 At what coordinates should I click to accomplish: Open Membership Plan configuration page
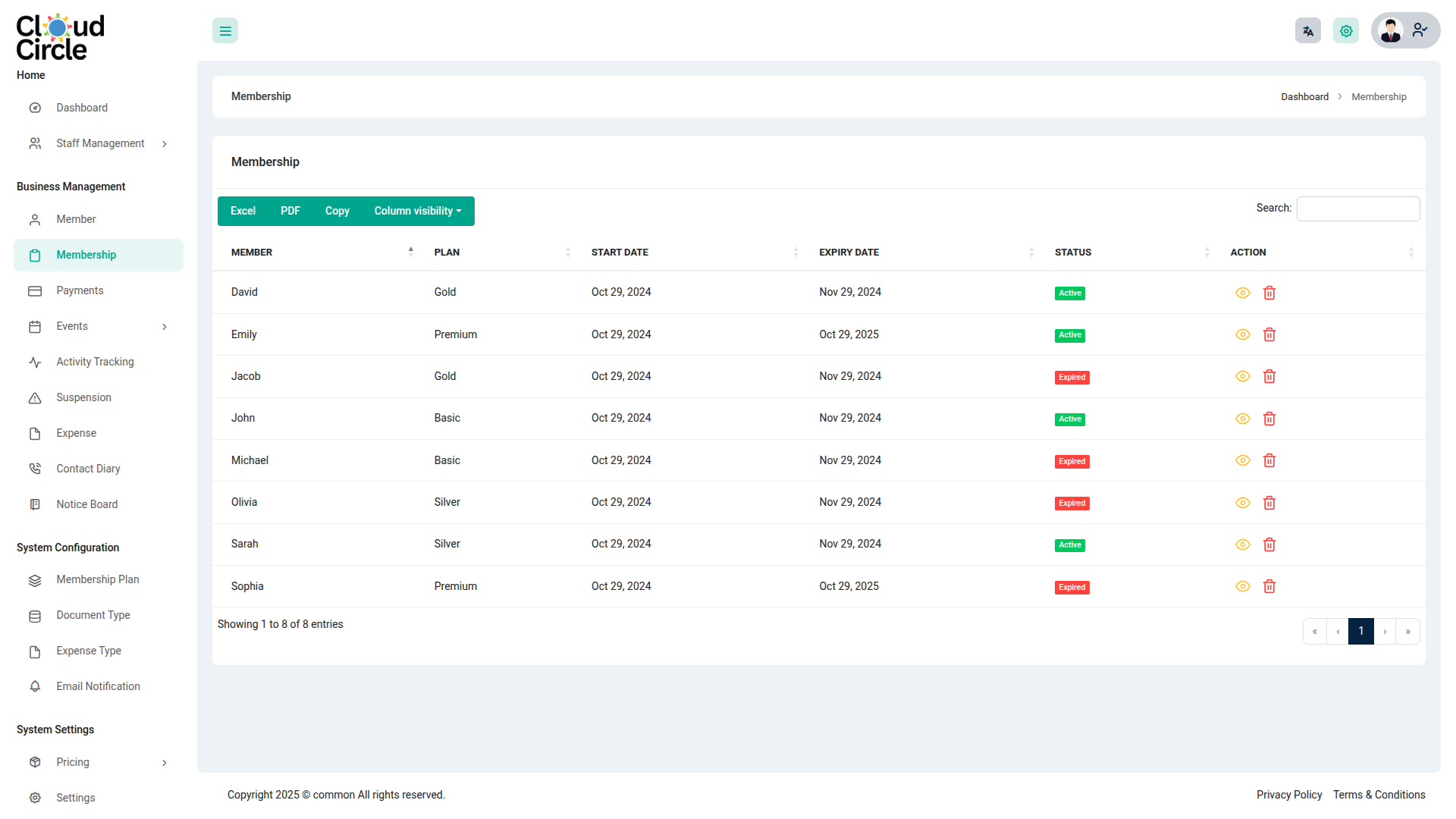point(97,579)
